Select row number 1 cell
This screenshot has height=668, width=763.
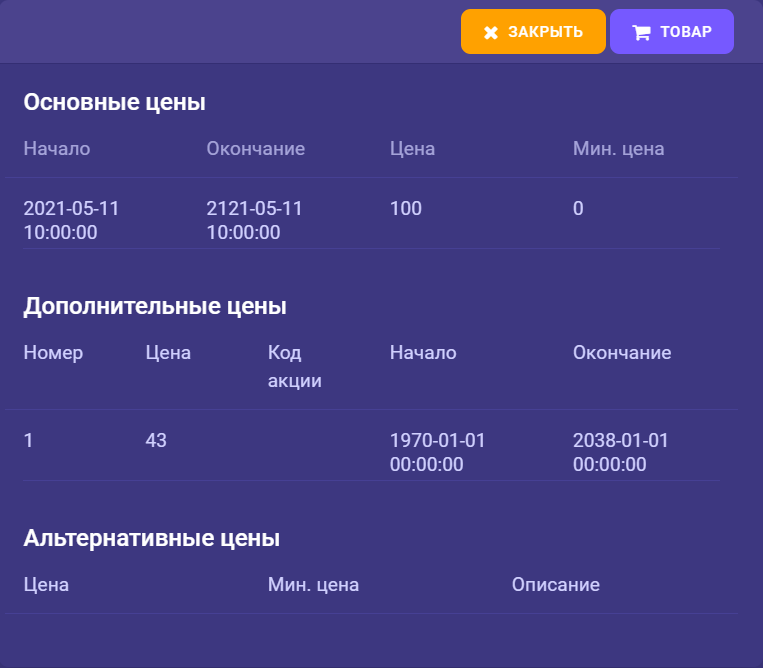(28, 441)
